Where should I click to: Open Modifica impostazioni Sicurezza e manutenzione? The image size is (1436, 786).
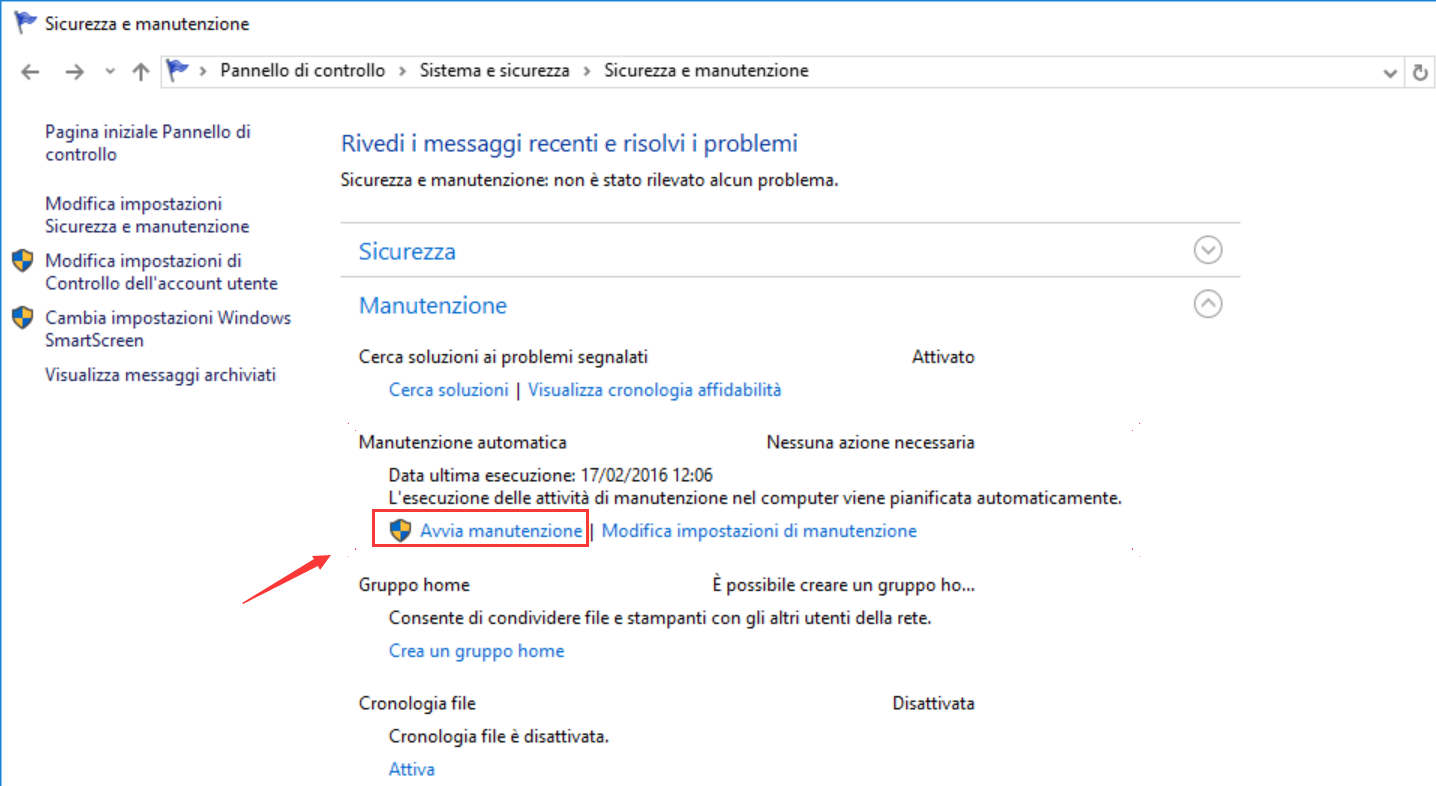(147, 215)
